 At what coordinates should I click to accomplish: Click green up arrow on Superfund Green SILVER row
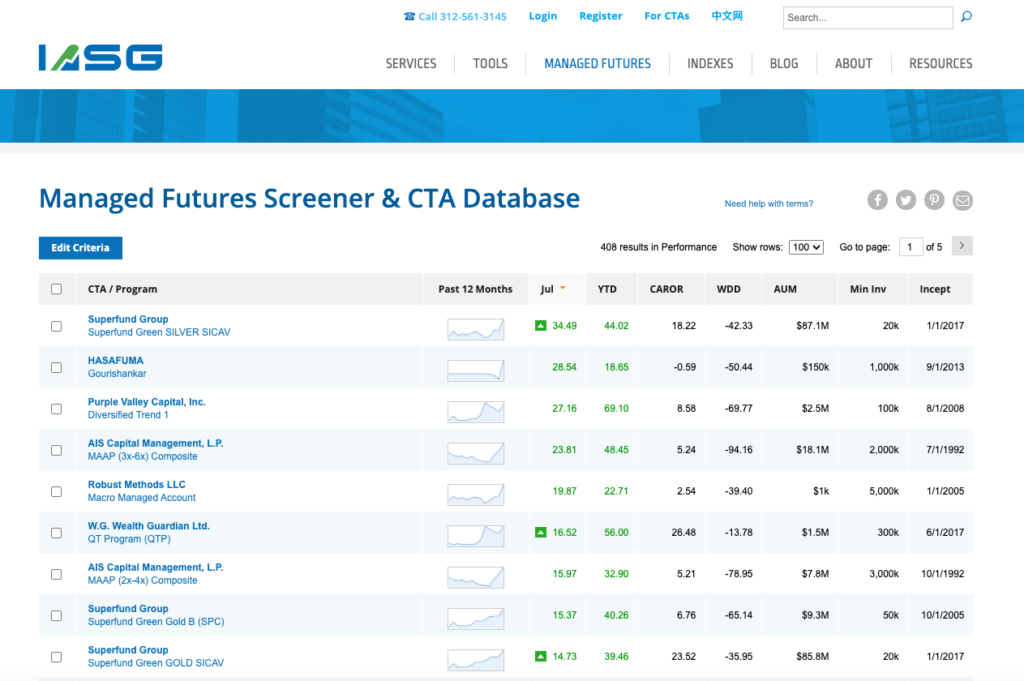click(541, 326)
